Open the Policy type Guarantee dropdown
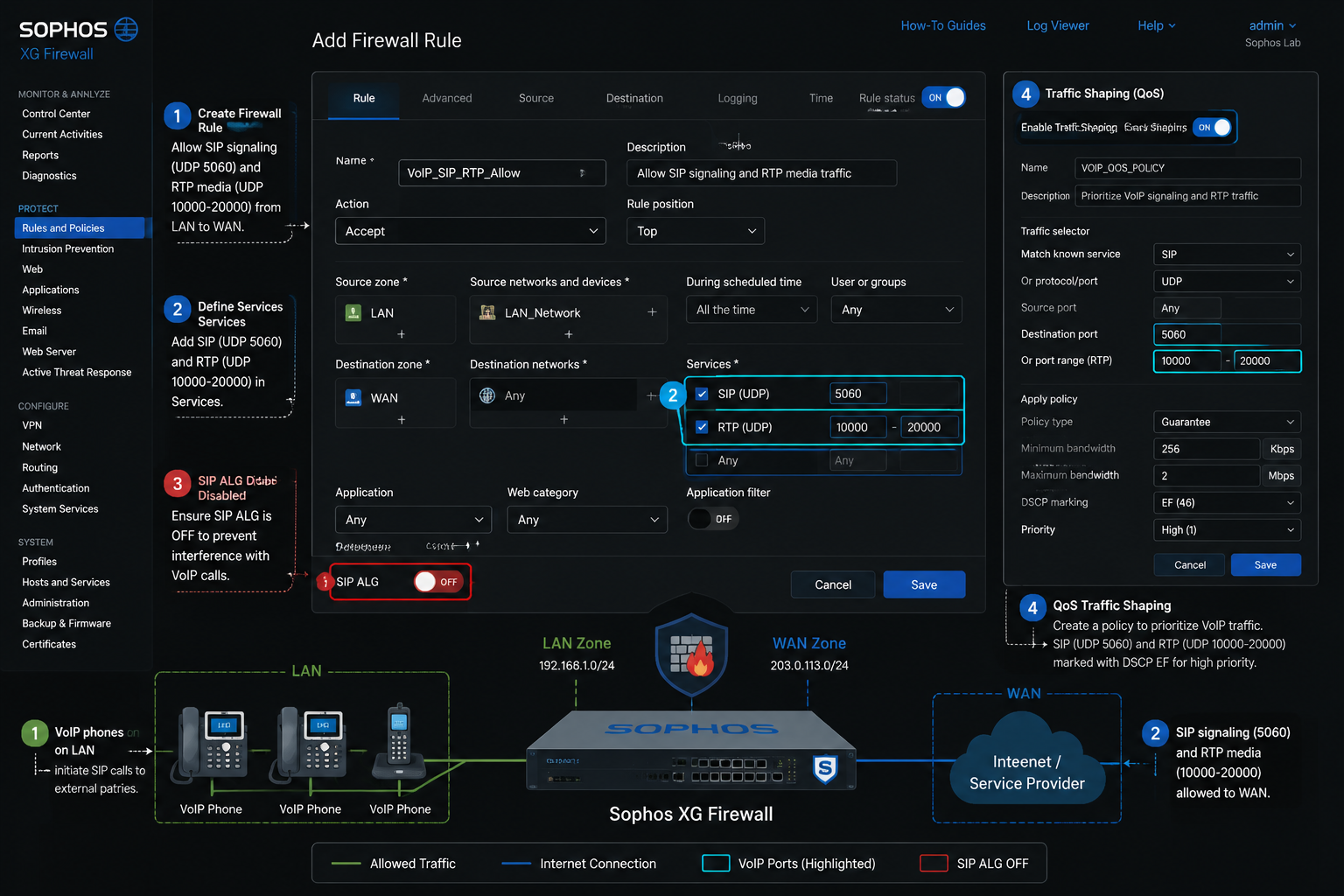1344x896 pixels. 1227,422
